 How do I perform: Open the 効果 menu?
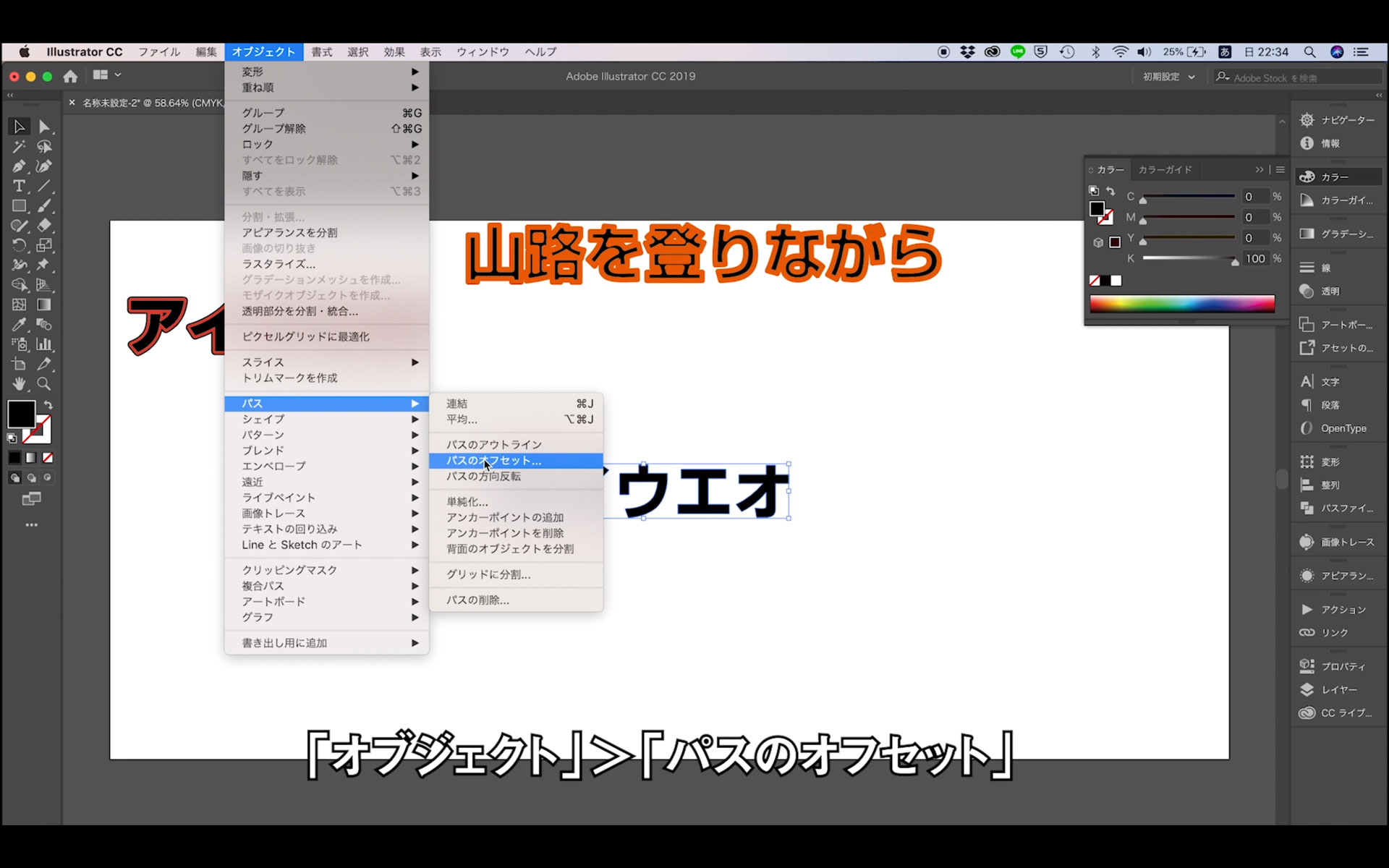coord(394,52)
